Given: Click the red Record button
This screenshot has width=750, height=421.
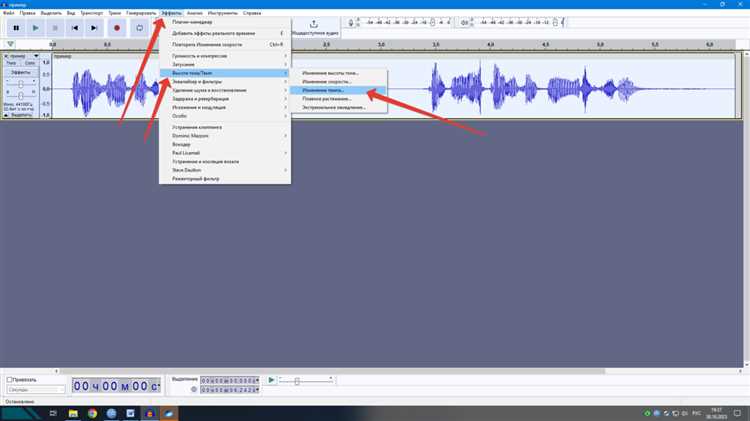Looking at the screenshot, I should (x=117, y=28).
